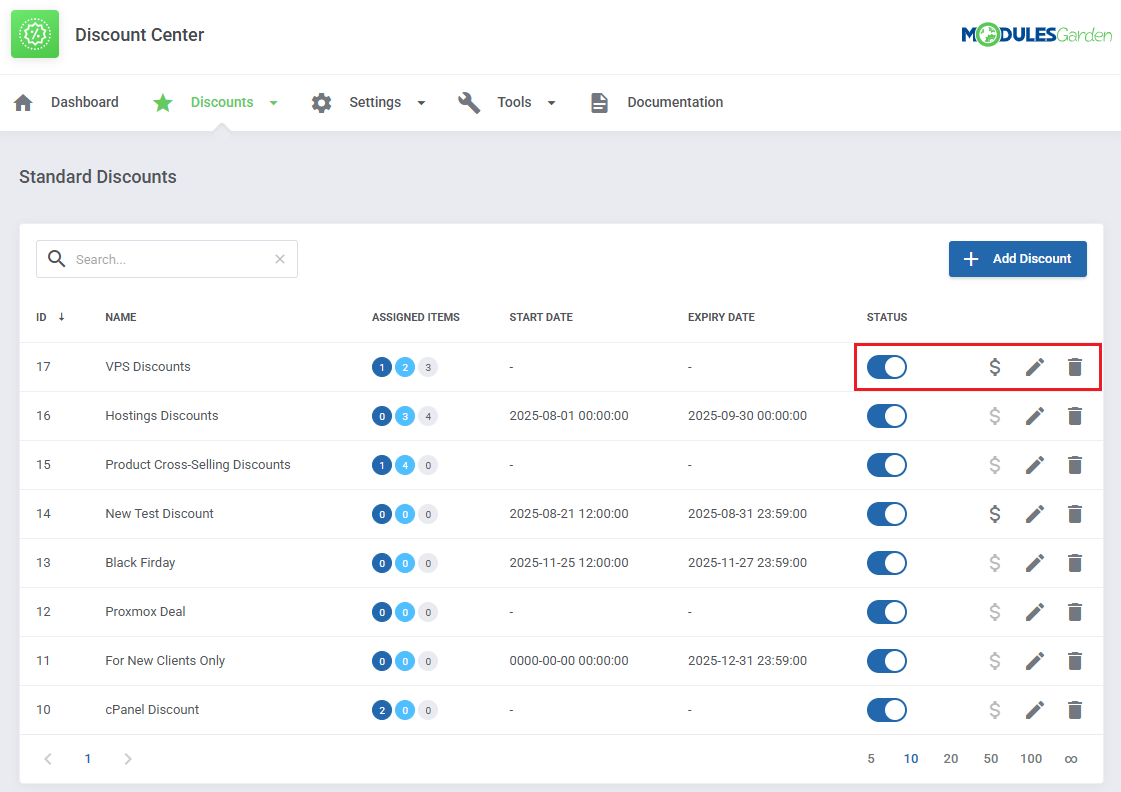Edit Black Firday discount

pyautogui.click(x=1034, y=563)
